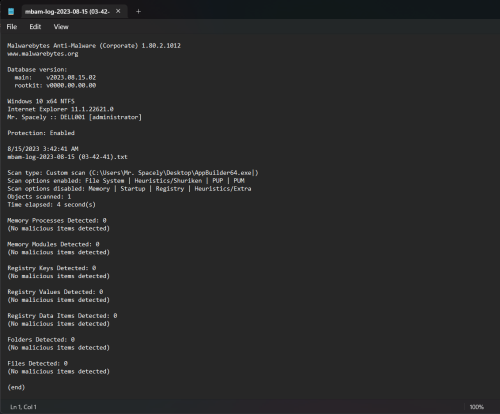Click the Protection: Enabled line

click(41, 133)
